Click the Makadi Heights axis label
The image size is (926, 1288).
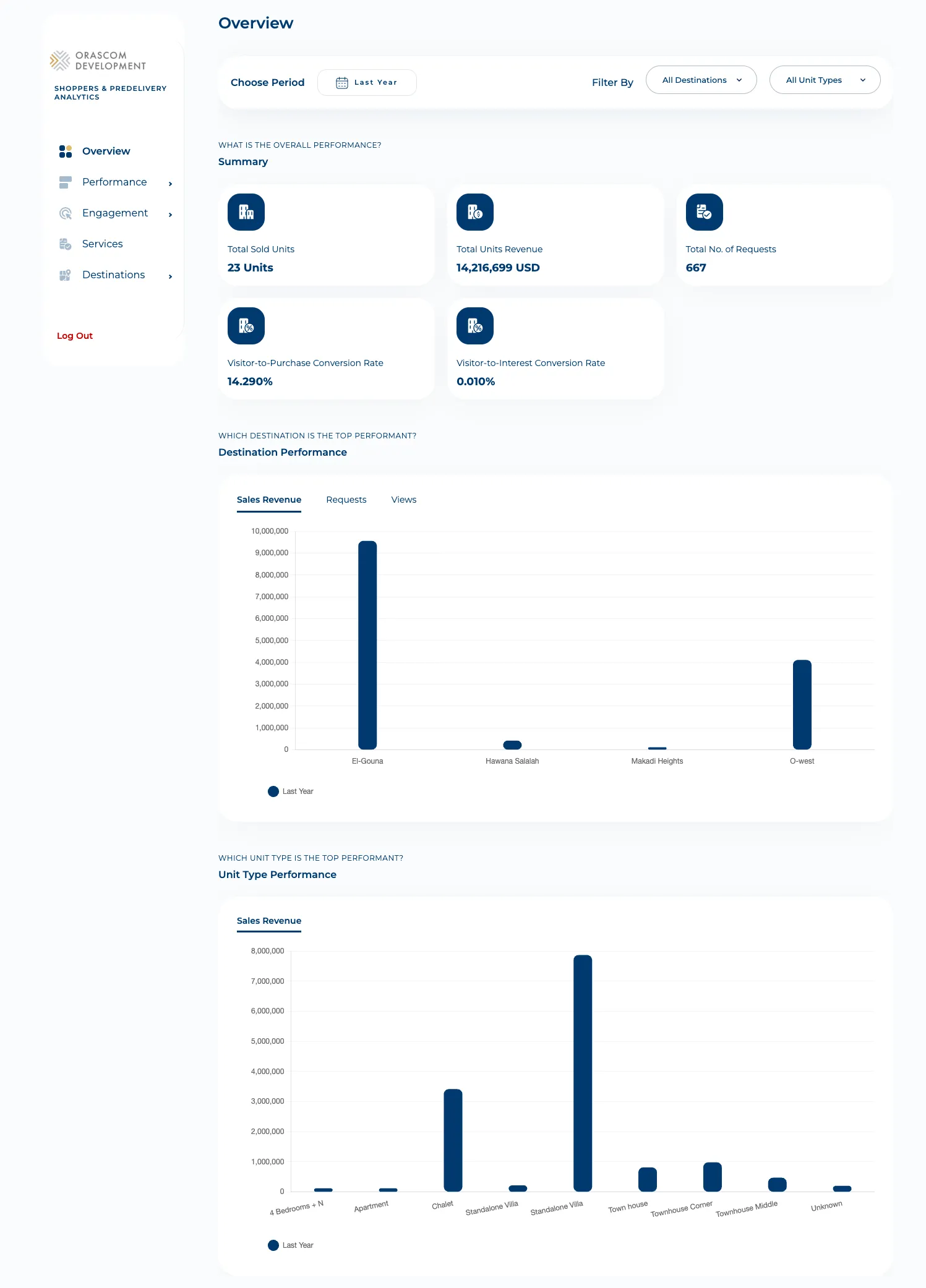click(x=657, y=761)
